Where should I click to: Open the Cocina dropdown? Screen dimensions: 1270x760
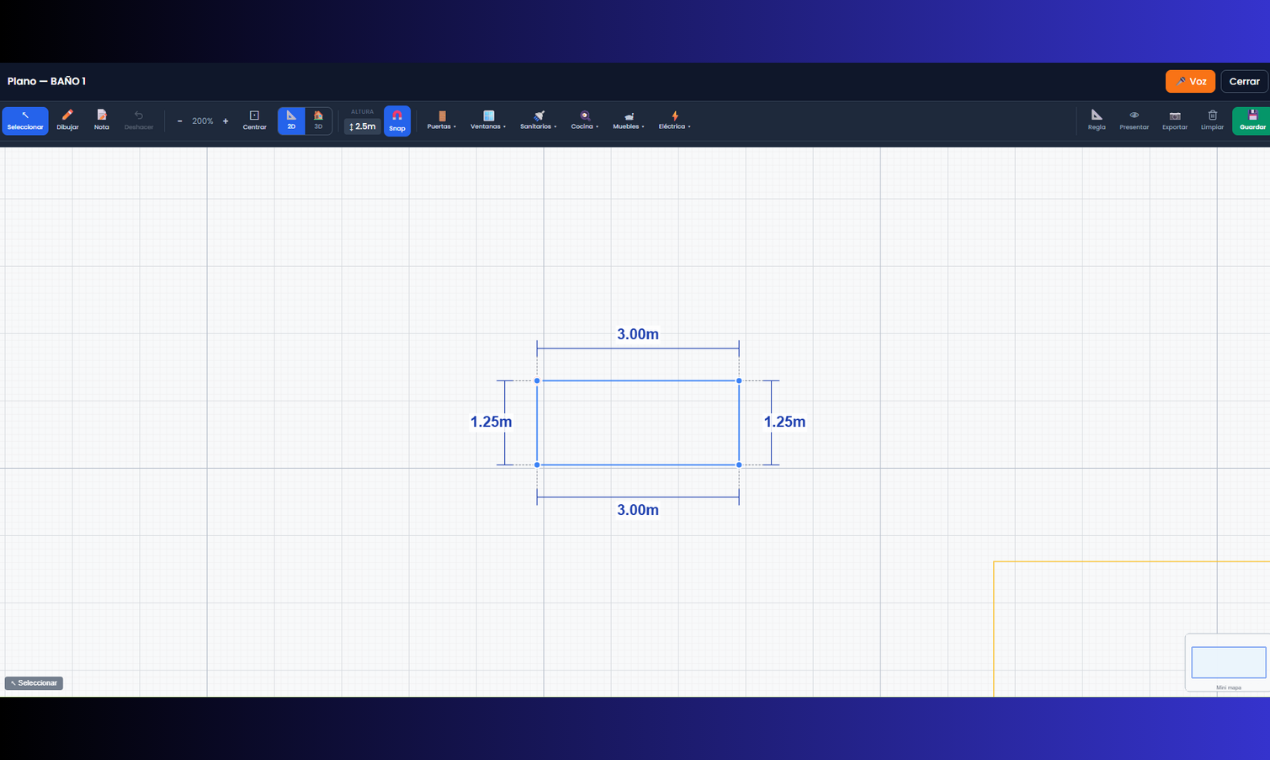585,121
